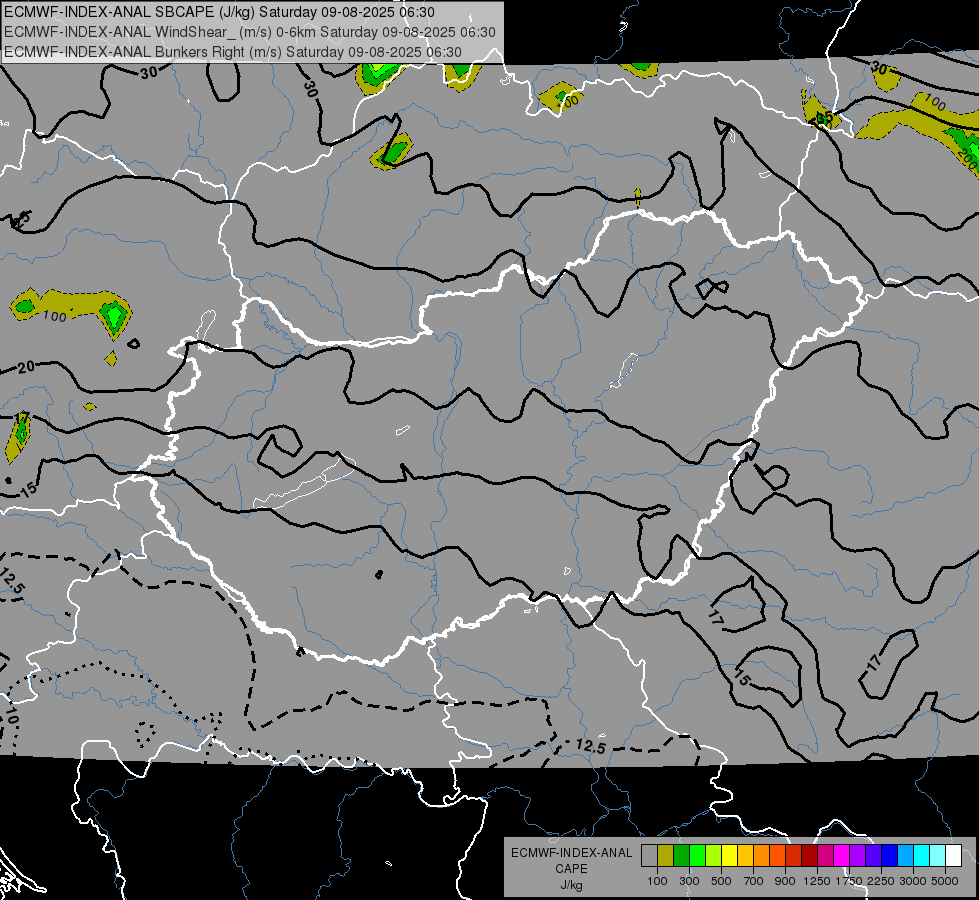Pick the amber swatch left of 700 tick

click(x=745, y=855)
